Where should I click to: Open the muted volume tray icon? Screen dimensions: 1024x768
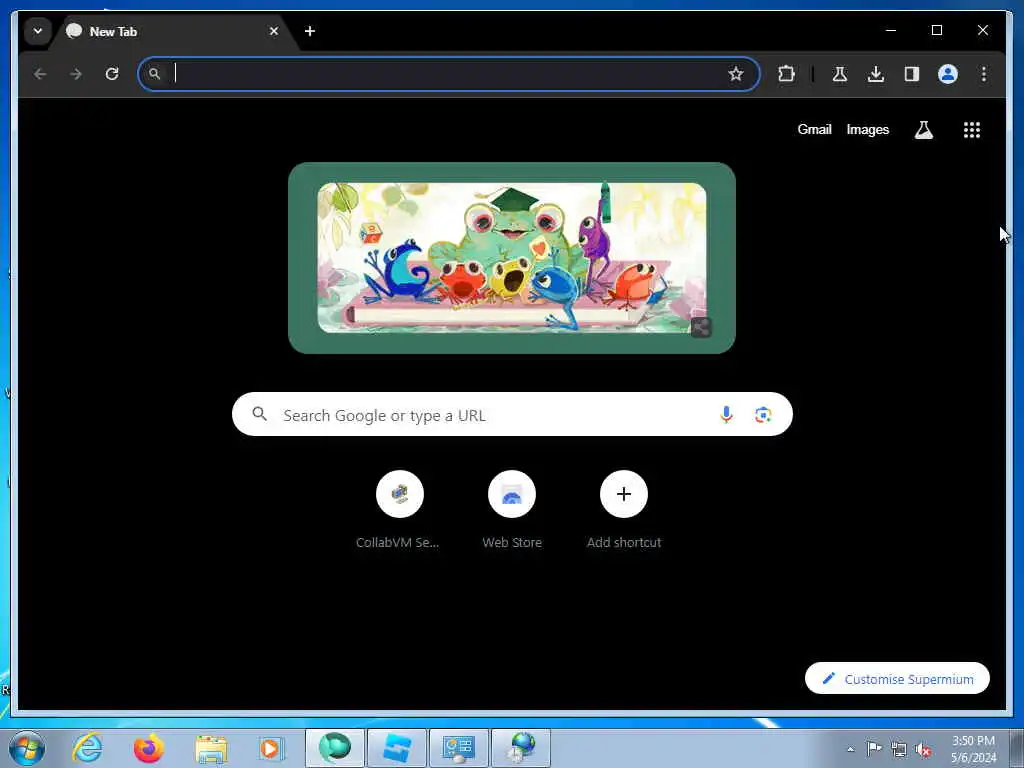tap(923, 750)
